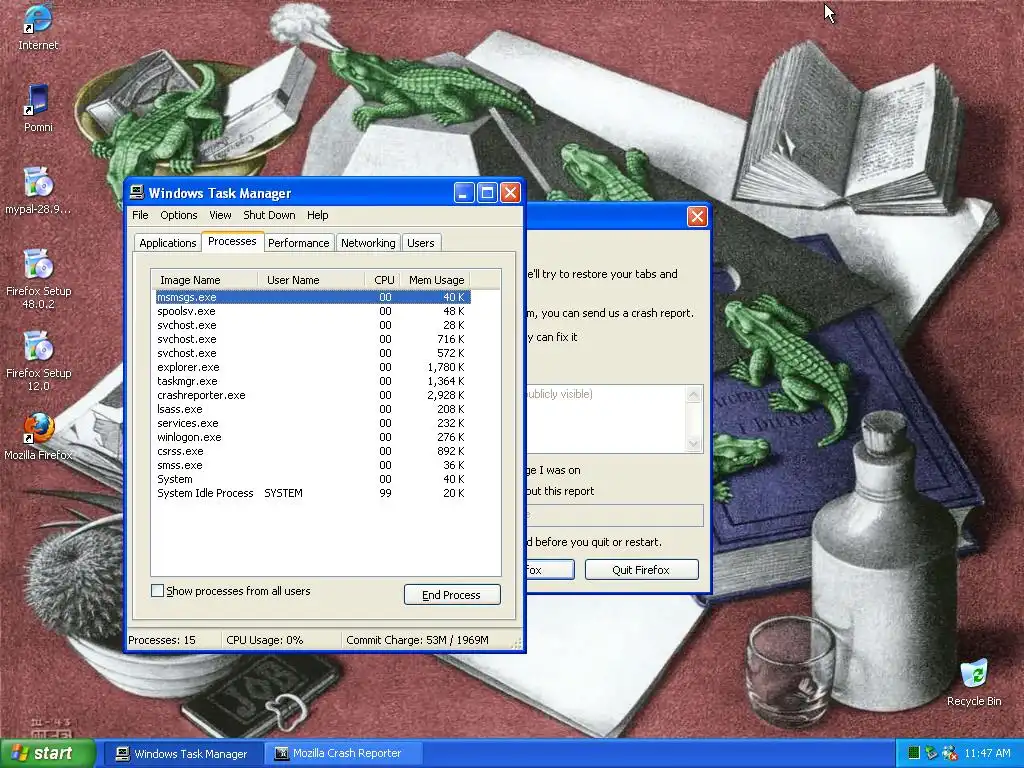Click the Task Manager title bar icon
The image size is (1024, 768).
136,193
